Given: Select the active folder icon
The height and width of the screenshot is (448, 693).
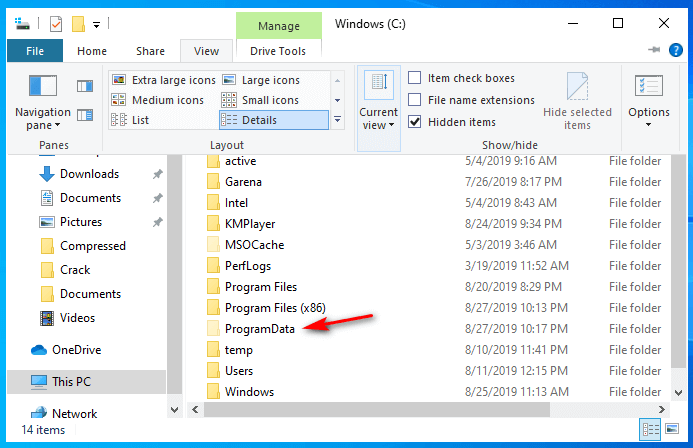Looking at the screenshot, I should coord(213,161).
